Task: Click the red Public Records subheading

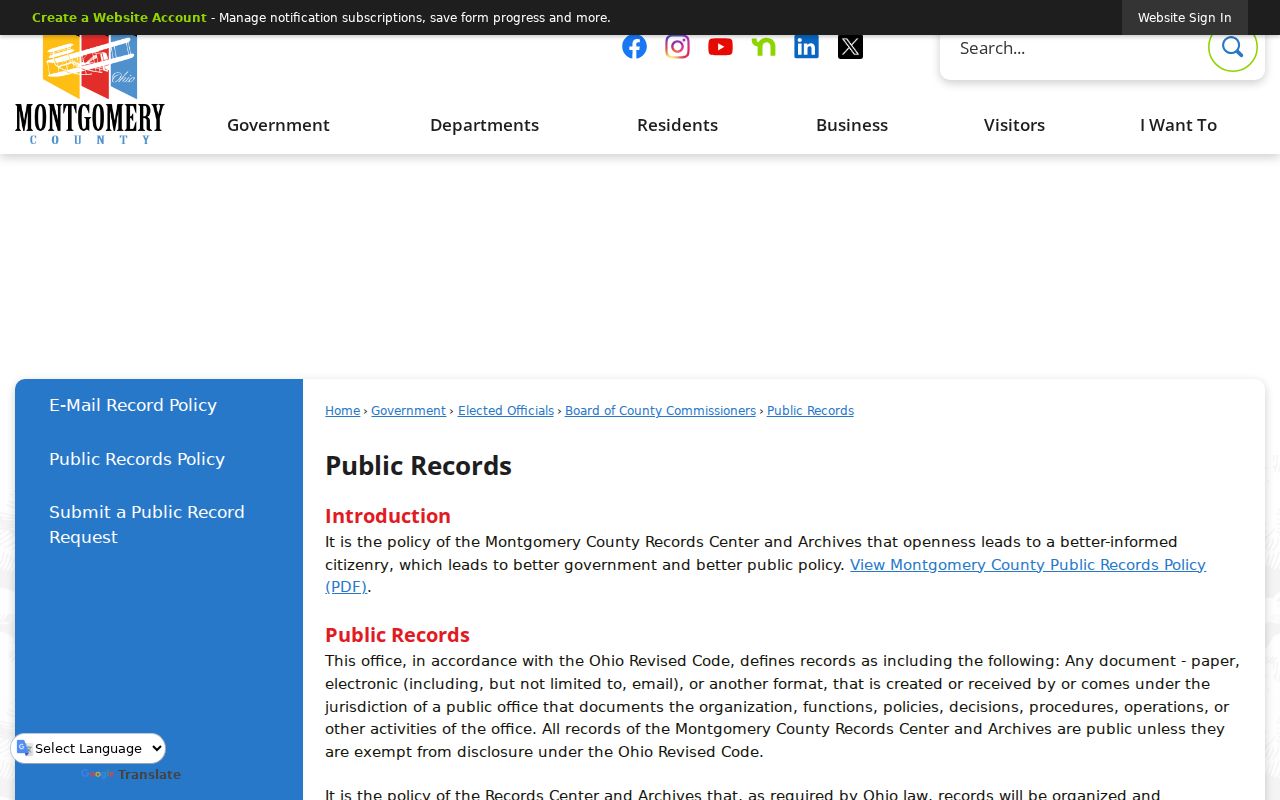Action: (x=397, y=635)
